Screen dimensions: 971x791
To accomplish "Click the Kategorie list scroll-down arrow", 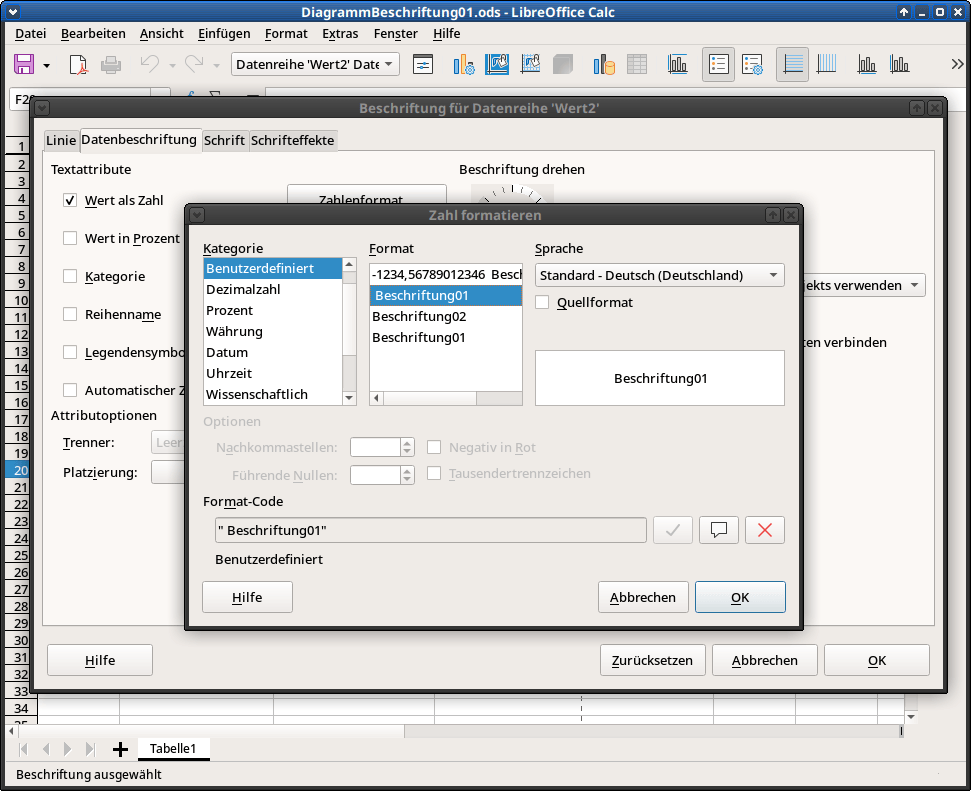I will (349, 398).
